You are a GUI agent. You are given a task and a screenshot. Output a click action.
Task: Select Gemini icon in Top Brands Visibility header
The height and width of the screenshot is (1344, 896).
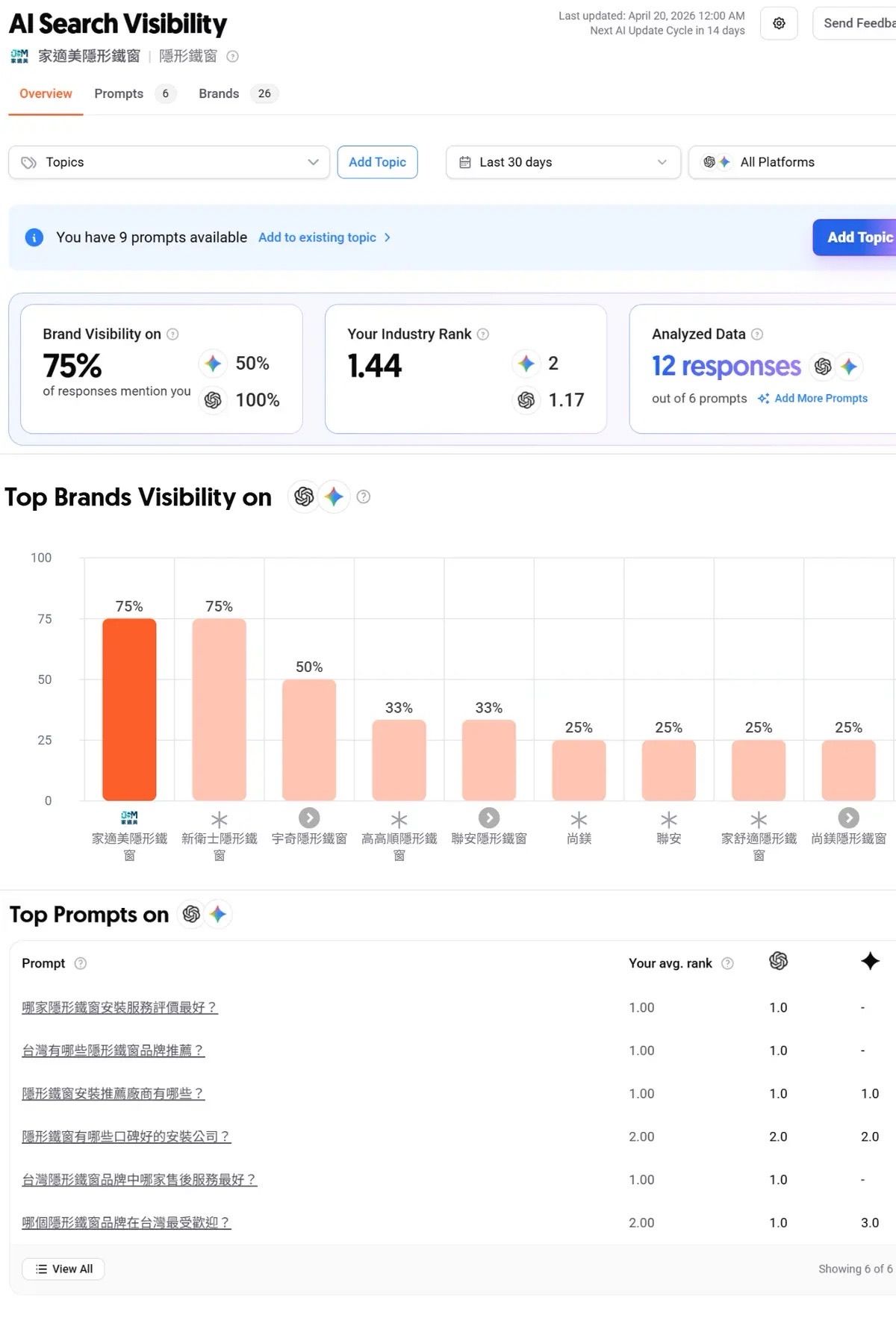335,497
